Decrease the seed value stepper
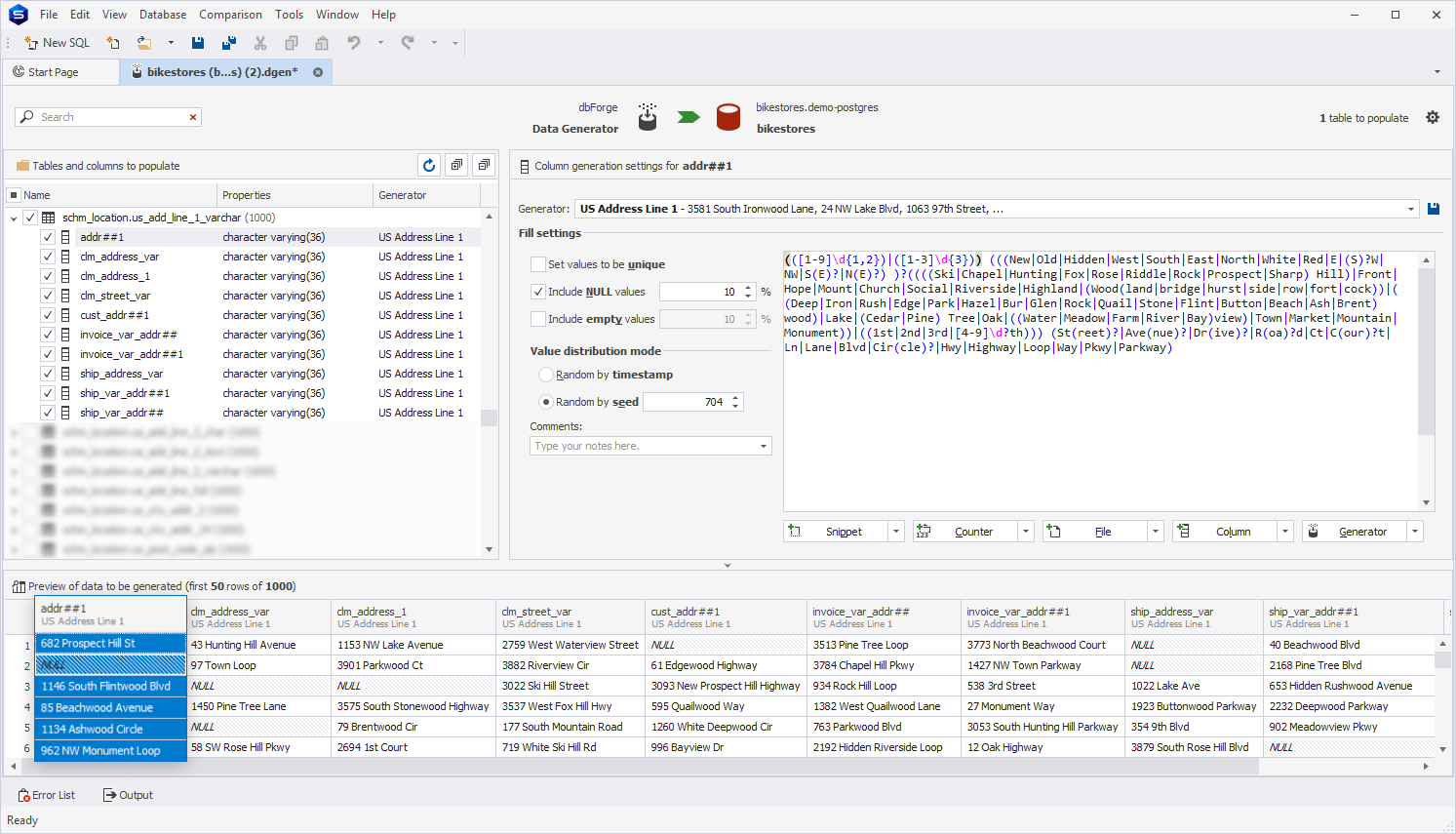The width and height of the screenshot is (1456, 834). tap(735, 406)
